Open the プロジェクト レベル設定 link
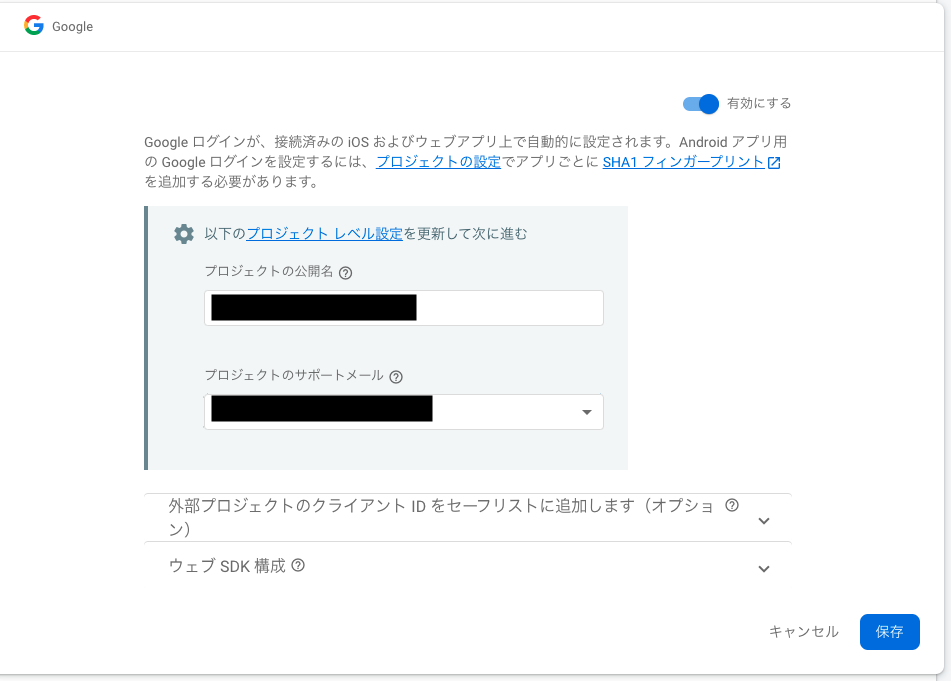The width and height of the screenshot is (951, 681). click(324, 234)
